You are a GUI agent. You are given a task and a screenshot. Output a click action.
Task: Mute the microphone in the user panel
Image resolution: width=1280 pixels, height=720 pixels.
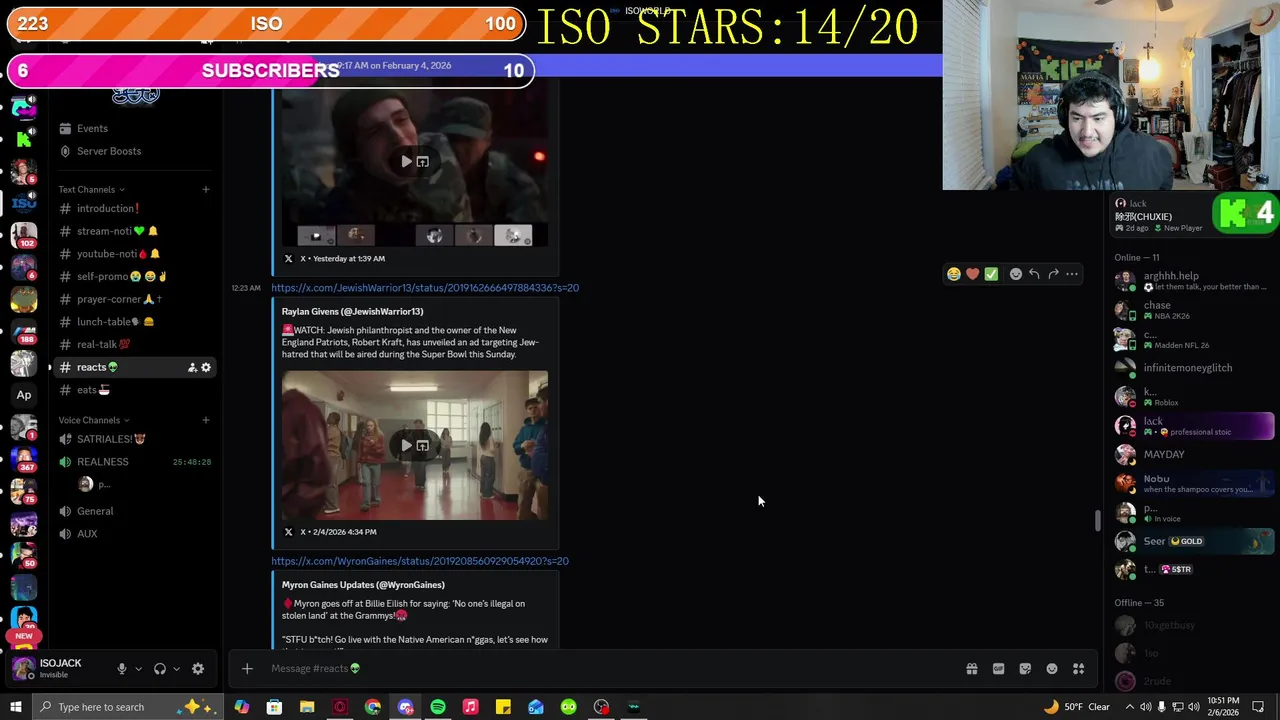click(122, 669)
